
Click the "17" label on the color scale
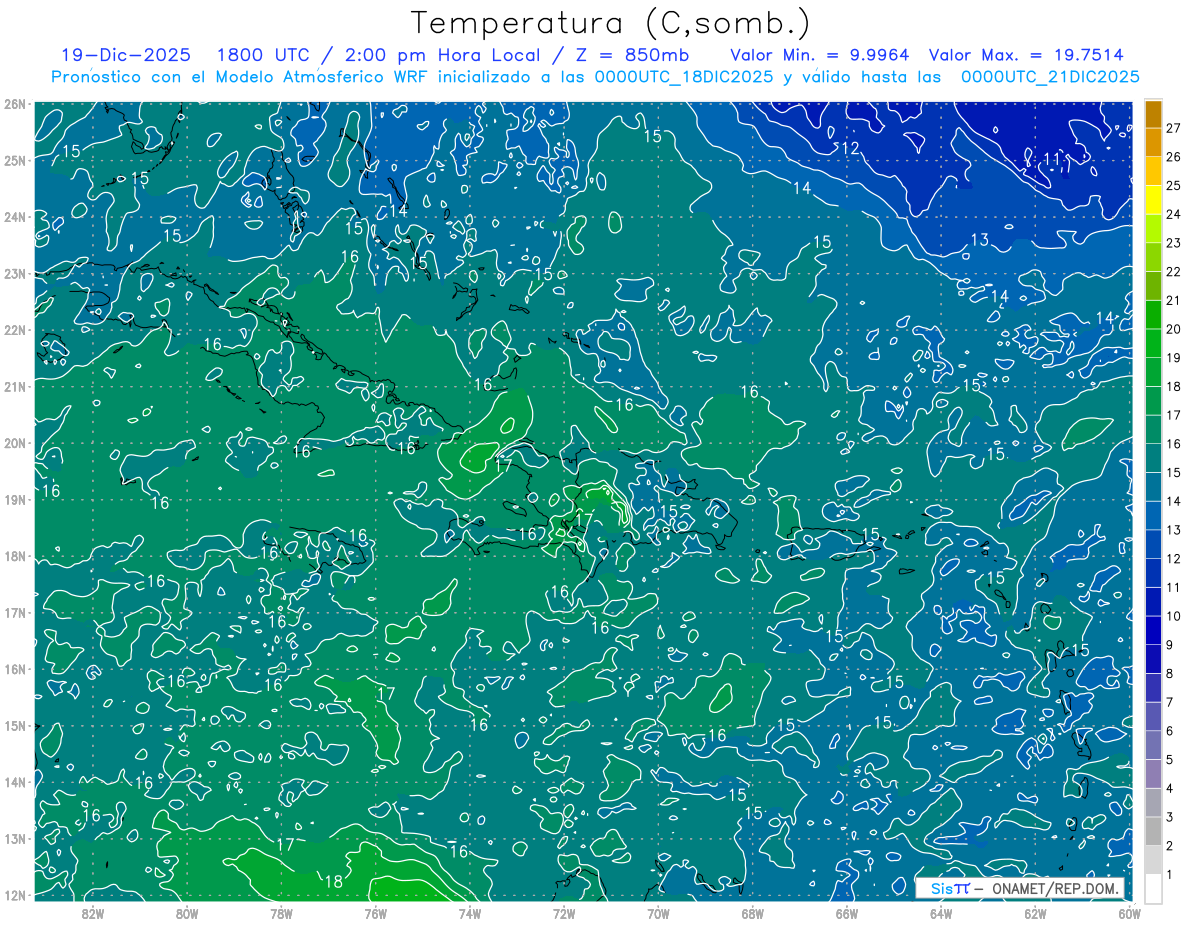coord(1174,415)
